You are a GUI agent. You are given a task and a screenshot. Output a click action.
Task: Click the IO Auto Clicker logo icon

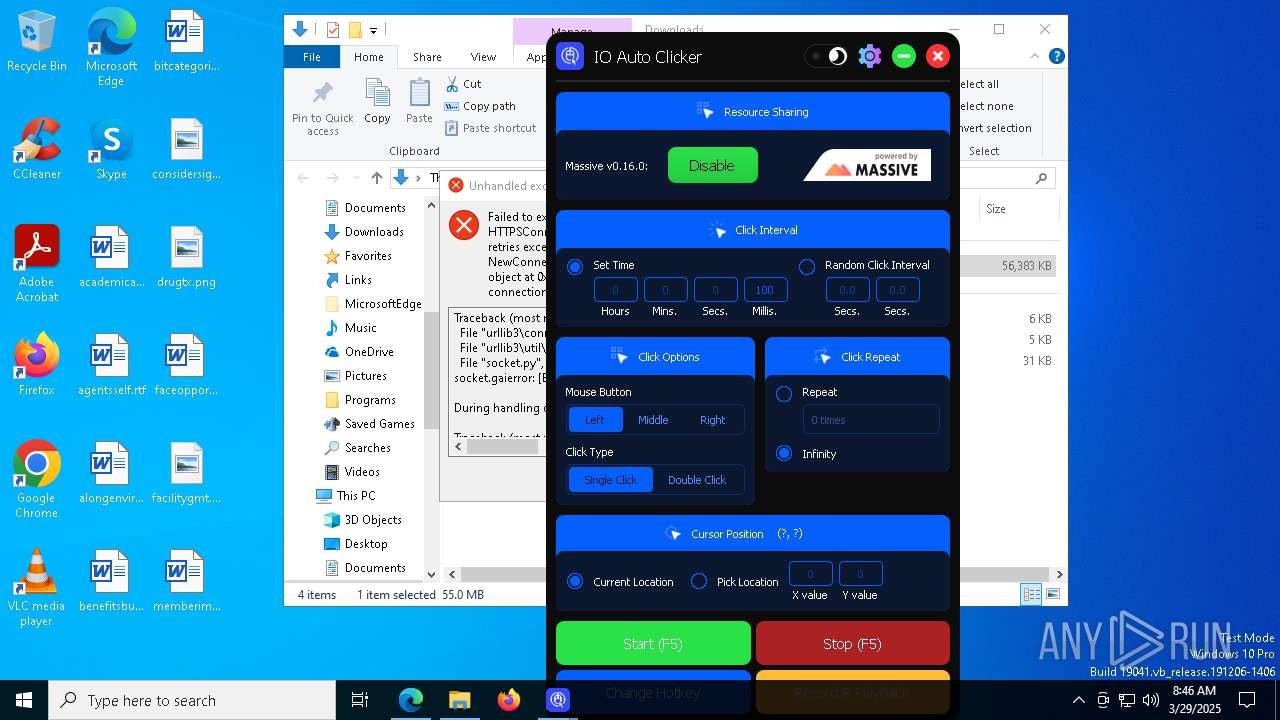(x=570, y=57)
